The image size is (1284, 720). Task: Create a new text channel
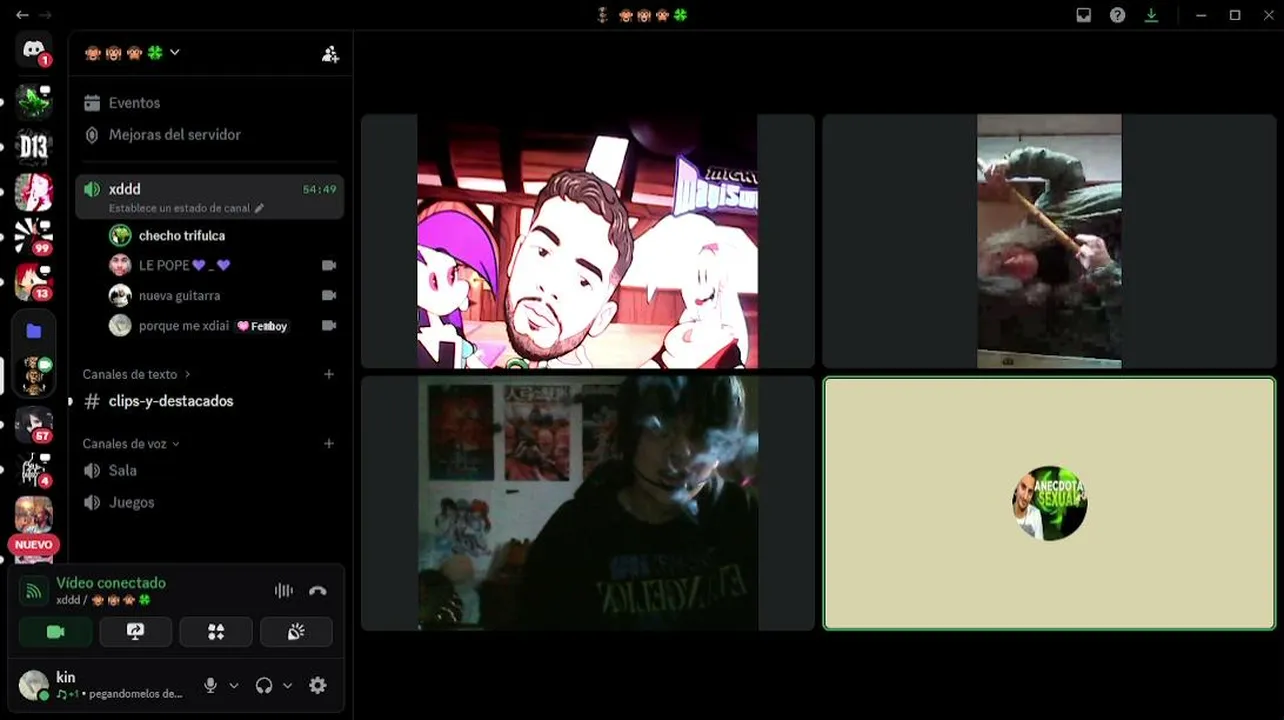click(x=329, y=374)
